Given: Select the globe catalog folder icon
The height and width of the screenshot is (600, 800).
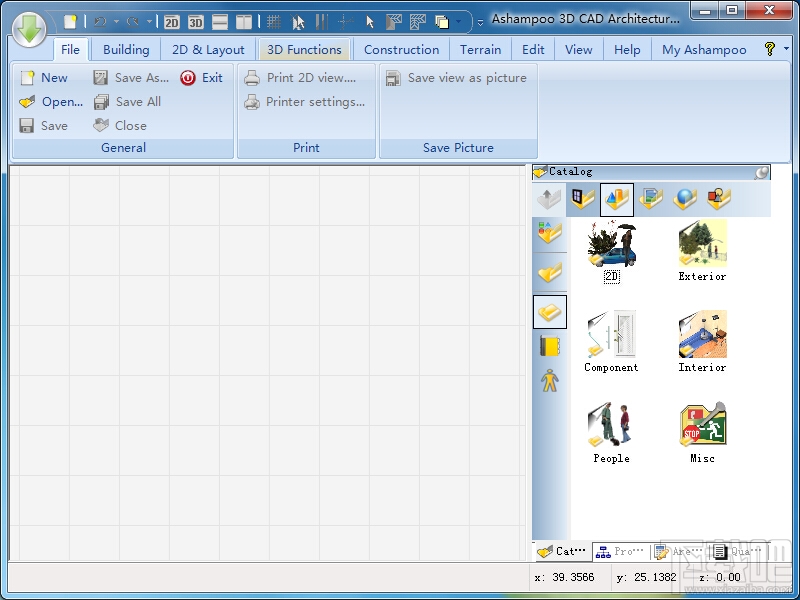Looking at the screenshot, I should tap(685, 199).
